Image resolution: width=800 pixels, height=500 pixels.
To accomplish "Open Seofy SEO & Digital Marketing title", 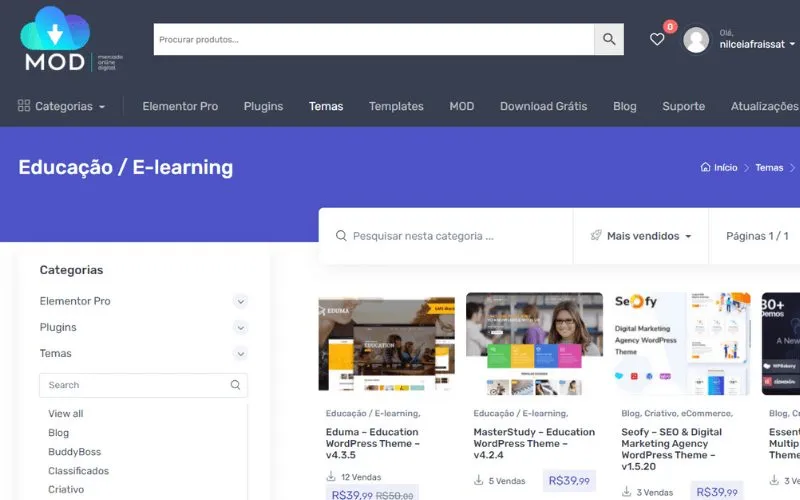I will pyautogui.click(x=671, y=448).
